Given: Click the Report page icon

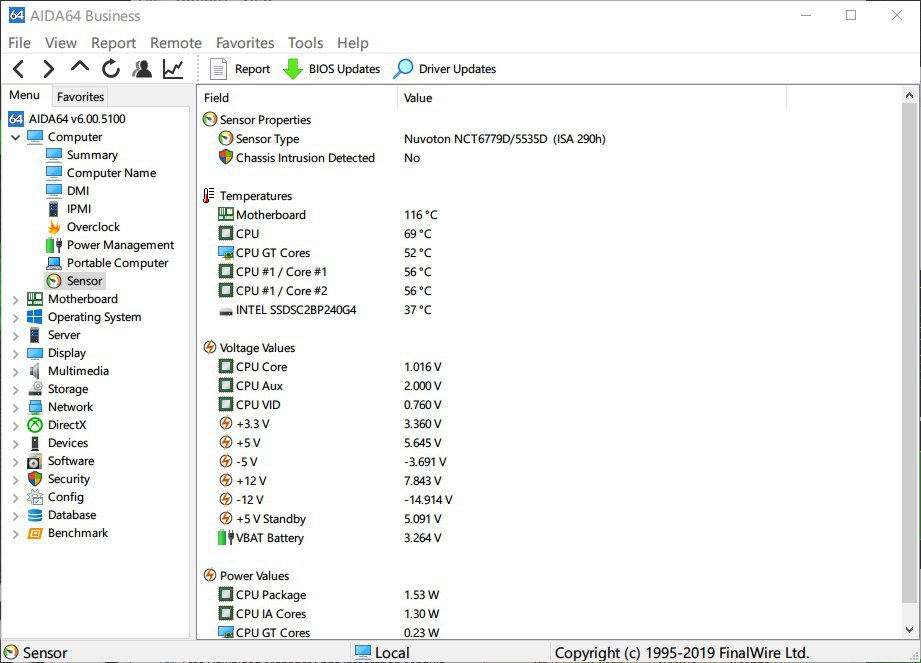Looking at the screenshot, I should [x=218, y=69].
